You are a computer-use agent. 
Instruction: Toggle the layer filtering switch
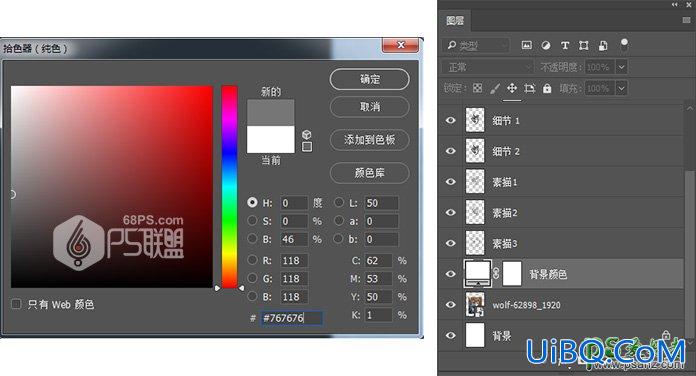tap(624, 45)
